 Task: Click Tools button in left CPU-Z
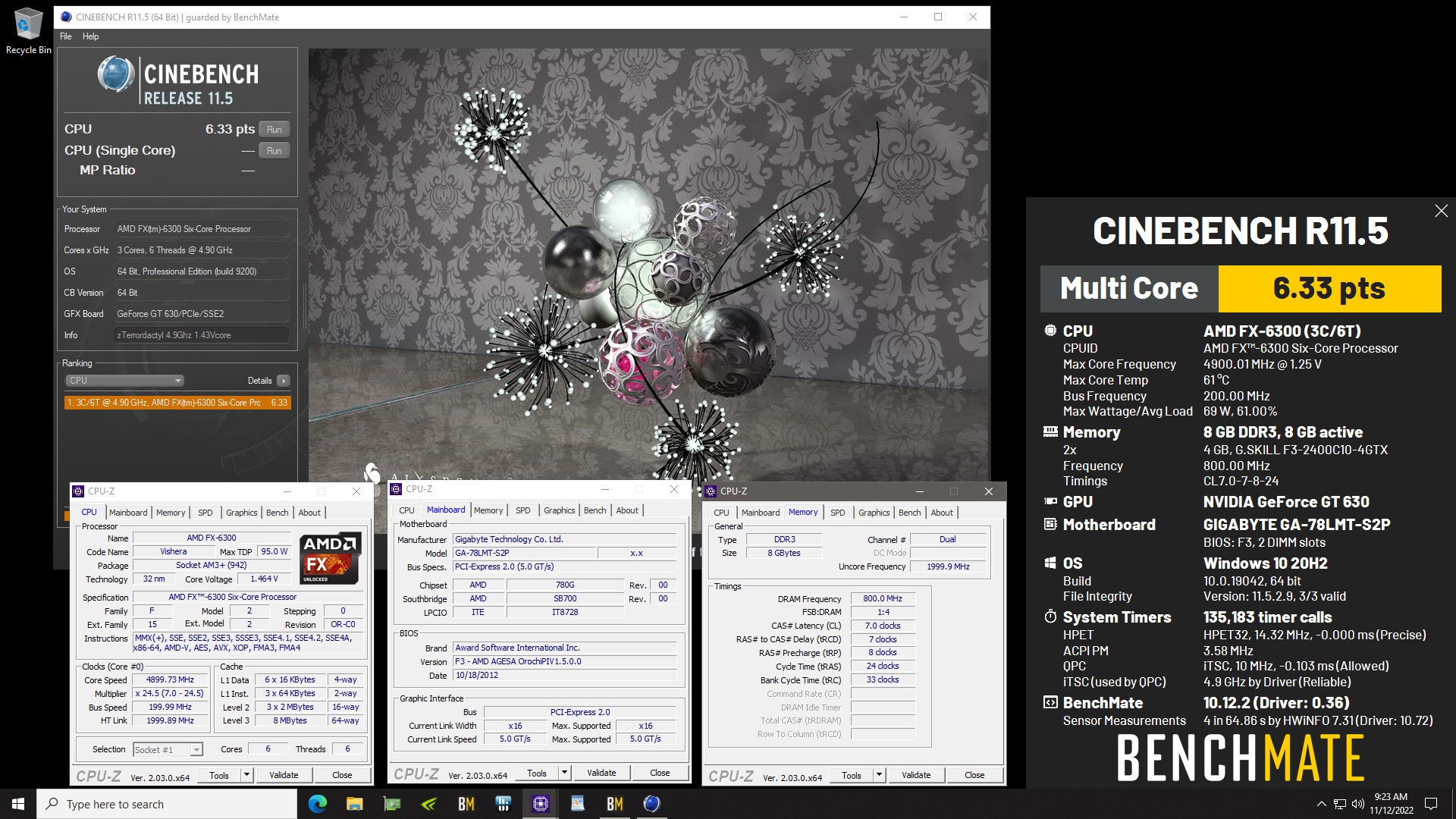pyautogui.click(x=219, y=775)
